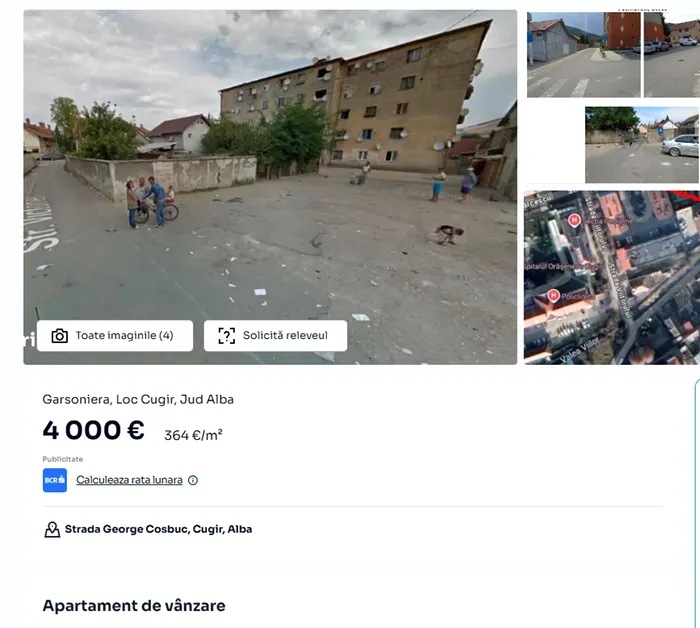
Task: Open the Calculeaza rata lunara link
Action: coord(129,480)
